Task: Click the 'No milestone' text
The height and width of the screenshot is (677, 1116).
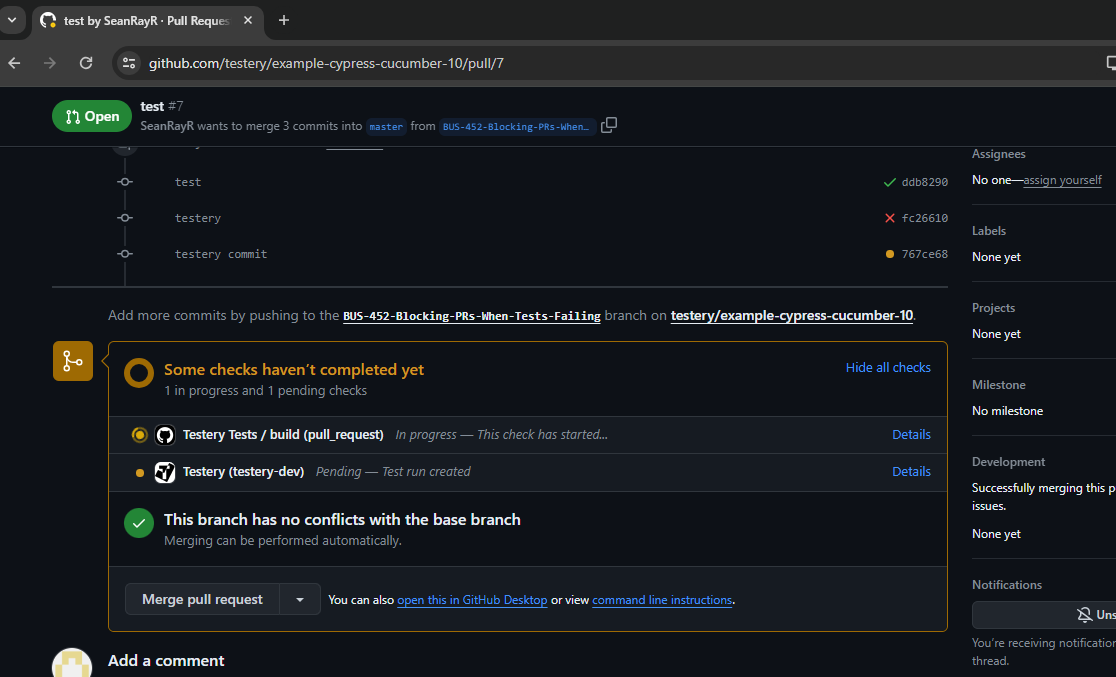Action: (x=1007, y=411)
